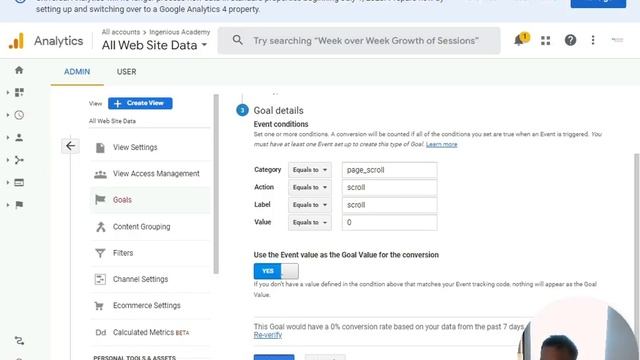The height and width of the screenshot is (360, 640).
Task: Click the Action value field
Action: 389,187
